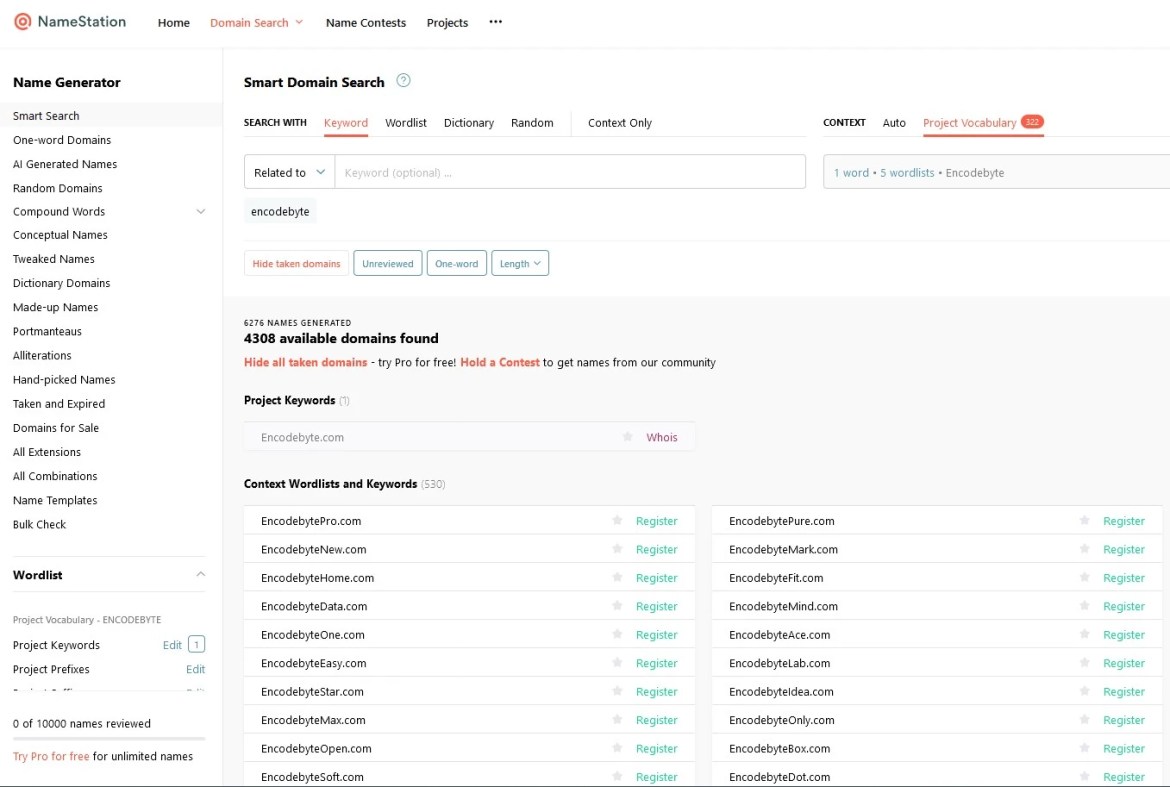Open the three-dots more menu in navbar
This screenshot has width=1170, height=787.
coord(495,22)
